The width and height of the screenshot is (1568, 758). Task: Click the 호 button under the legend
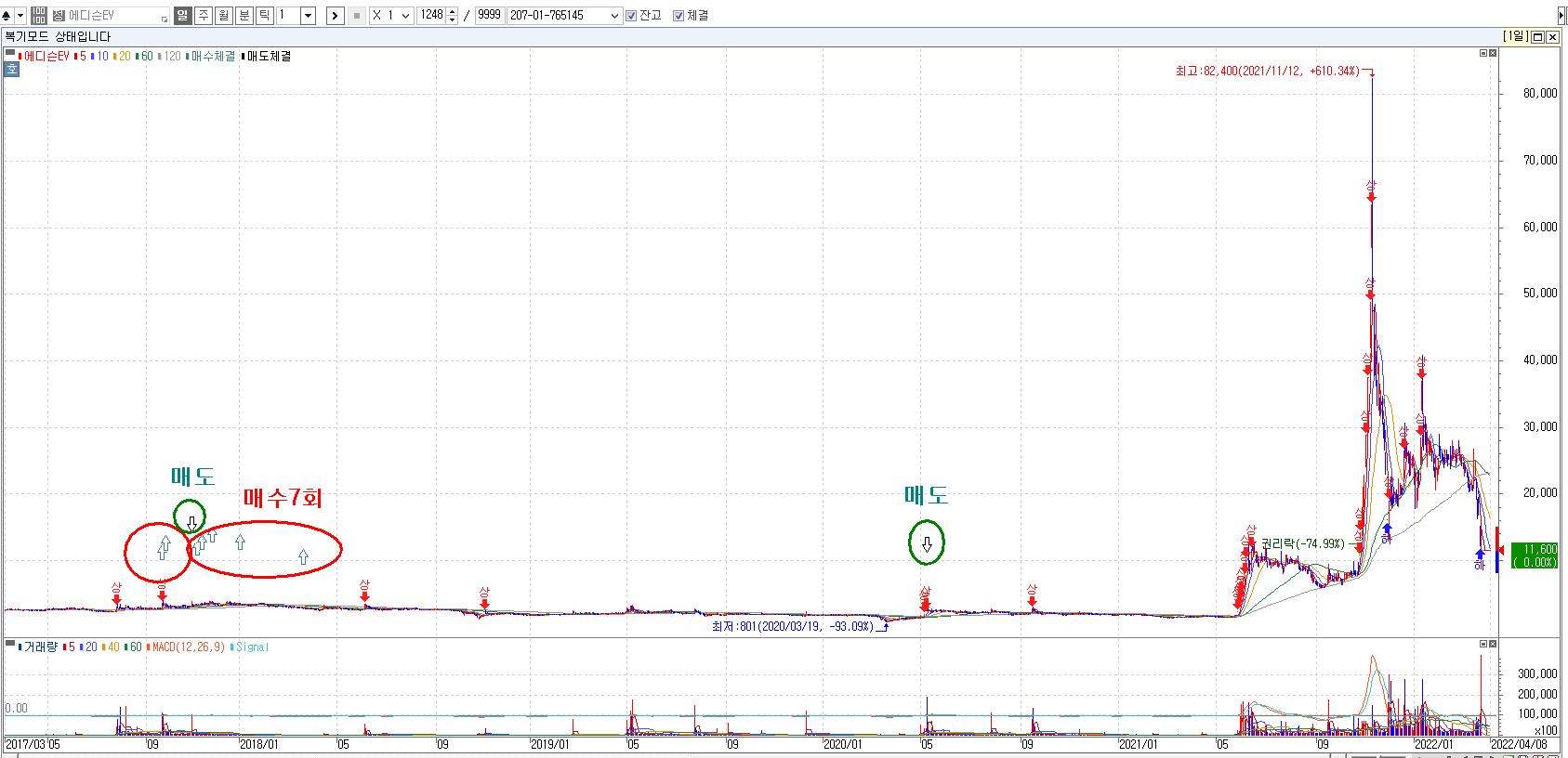(x=12, y=69)
